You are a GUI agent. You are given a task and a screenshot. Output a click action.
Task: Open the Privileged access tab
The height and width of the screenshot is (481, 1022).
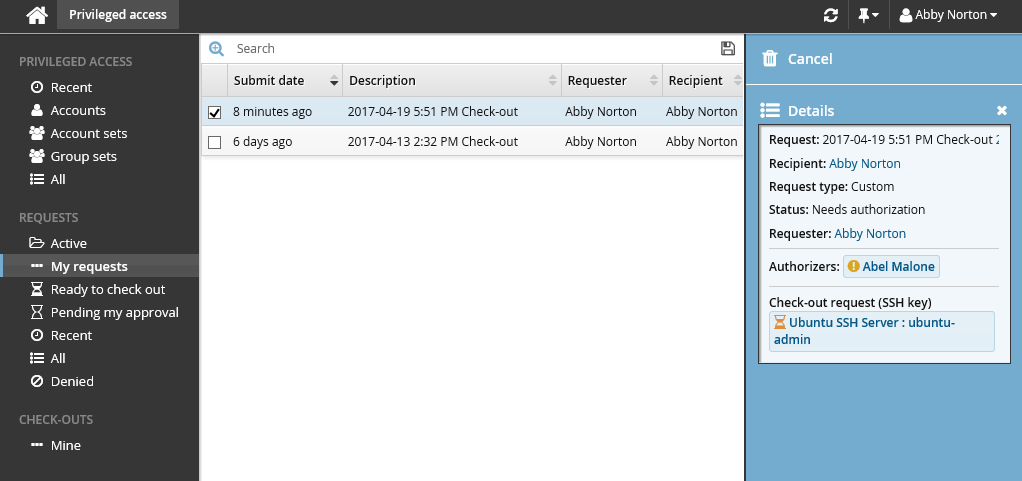click(x=118, y=15)
